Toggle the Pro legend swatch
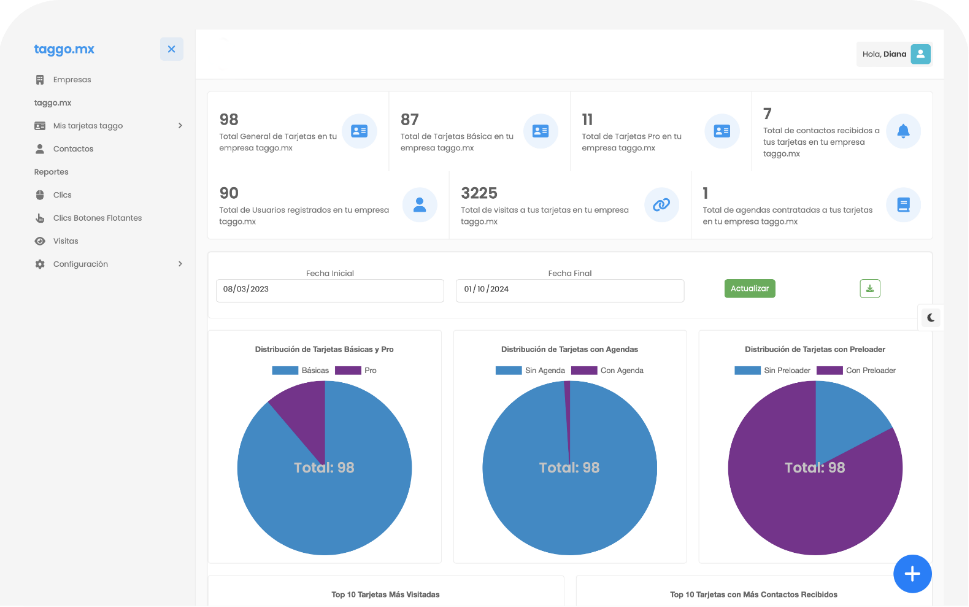The image size is (969, 607). [348, 370]
